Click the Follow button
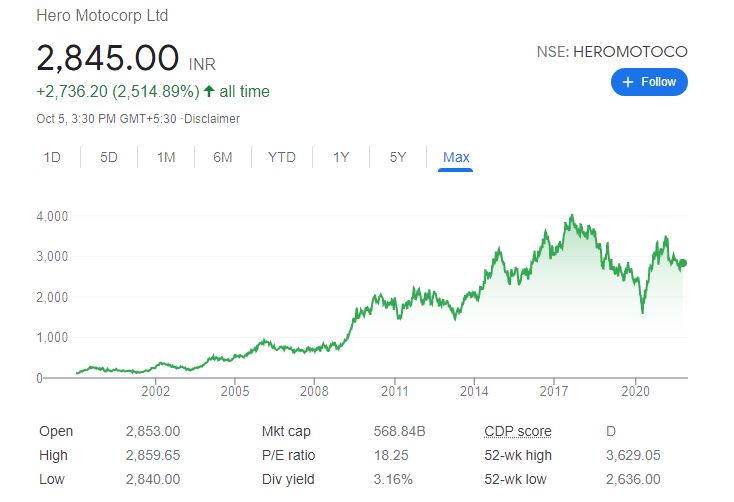734x502 pixels. point(649,82)
